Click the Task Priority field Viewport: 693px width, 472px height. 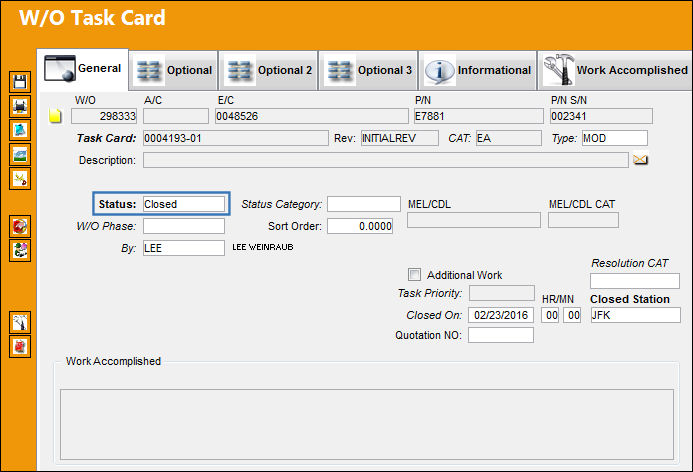[502, 293]
